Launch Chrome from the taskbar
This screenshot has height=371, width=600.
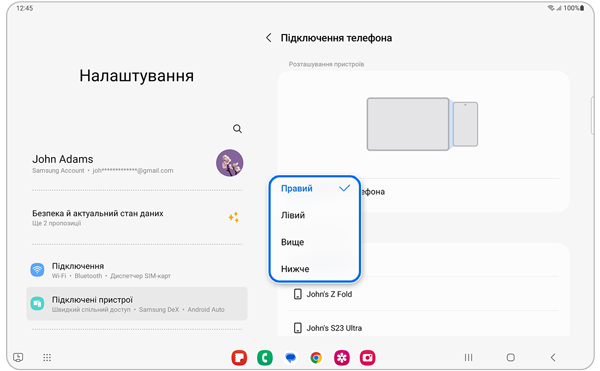pyautogui.click(x=316, y=358)
